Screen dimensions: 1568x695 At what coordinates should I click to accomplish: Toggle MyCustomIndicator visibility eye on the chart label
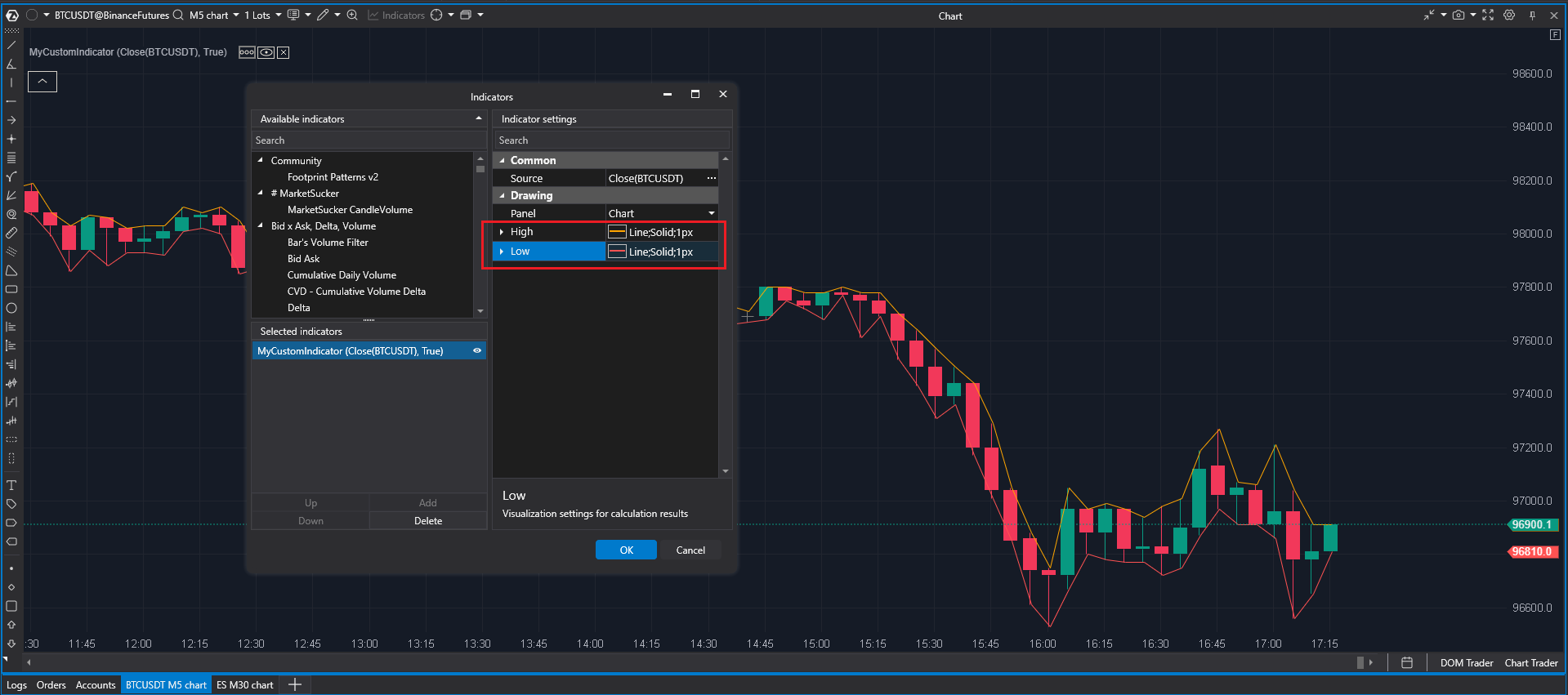266,52
